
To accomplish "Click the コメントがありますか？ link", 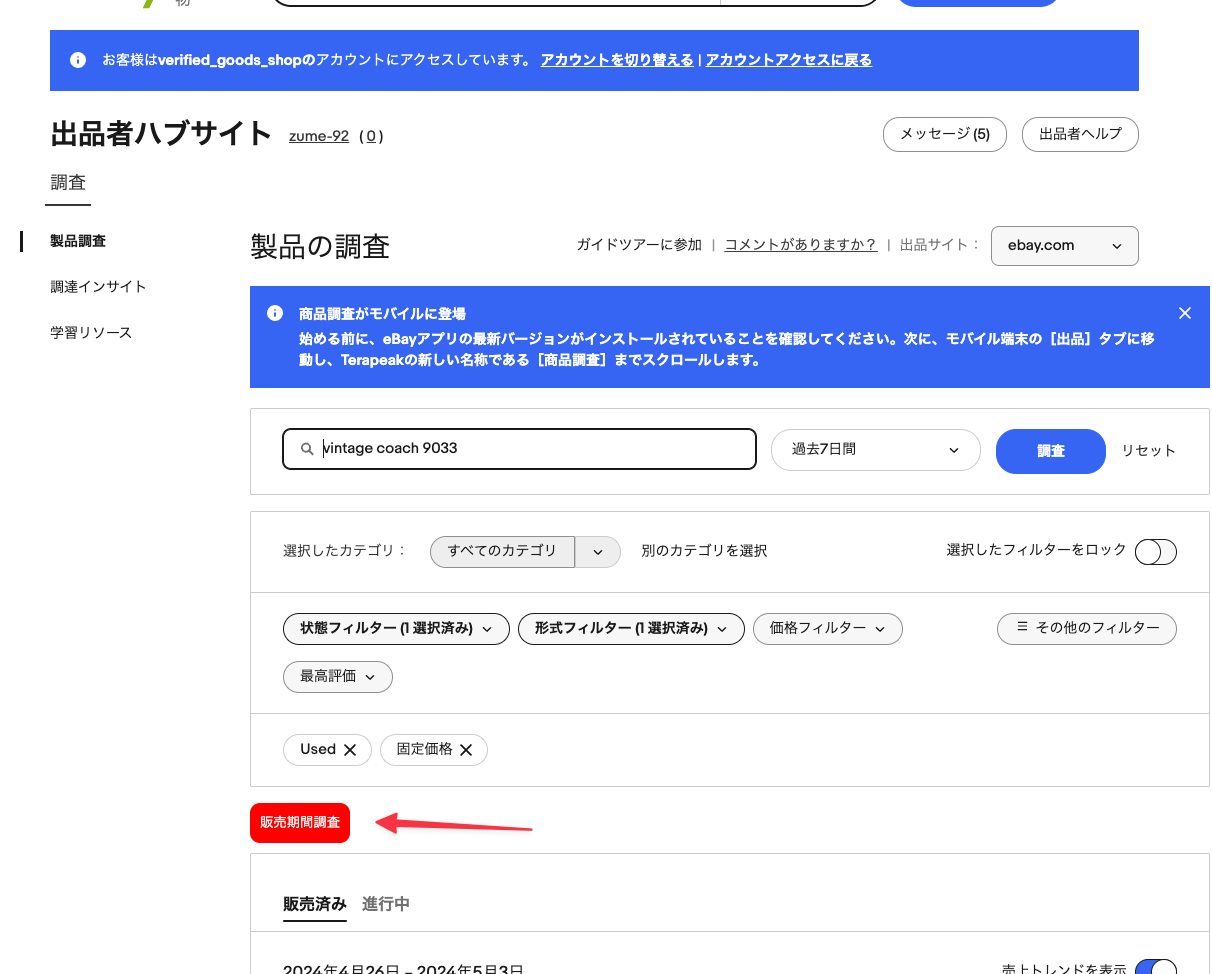I will [801, 245].
